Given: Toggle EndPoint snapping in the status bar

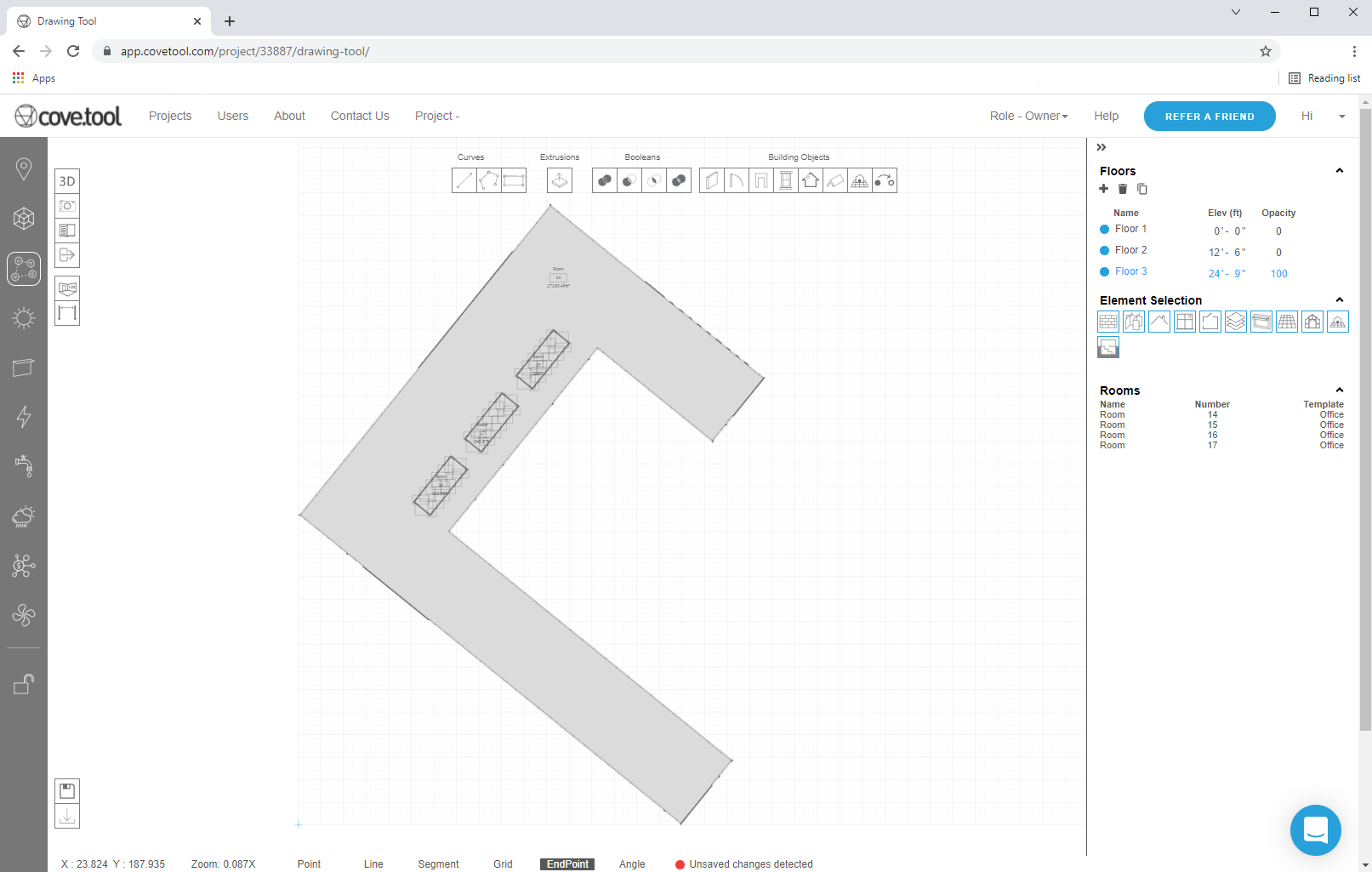Looking at the screenshot, I should [x=566, y=863].
